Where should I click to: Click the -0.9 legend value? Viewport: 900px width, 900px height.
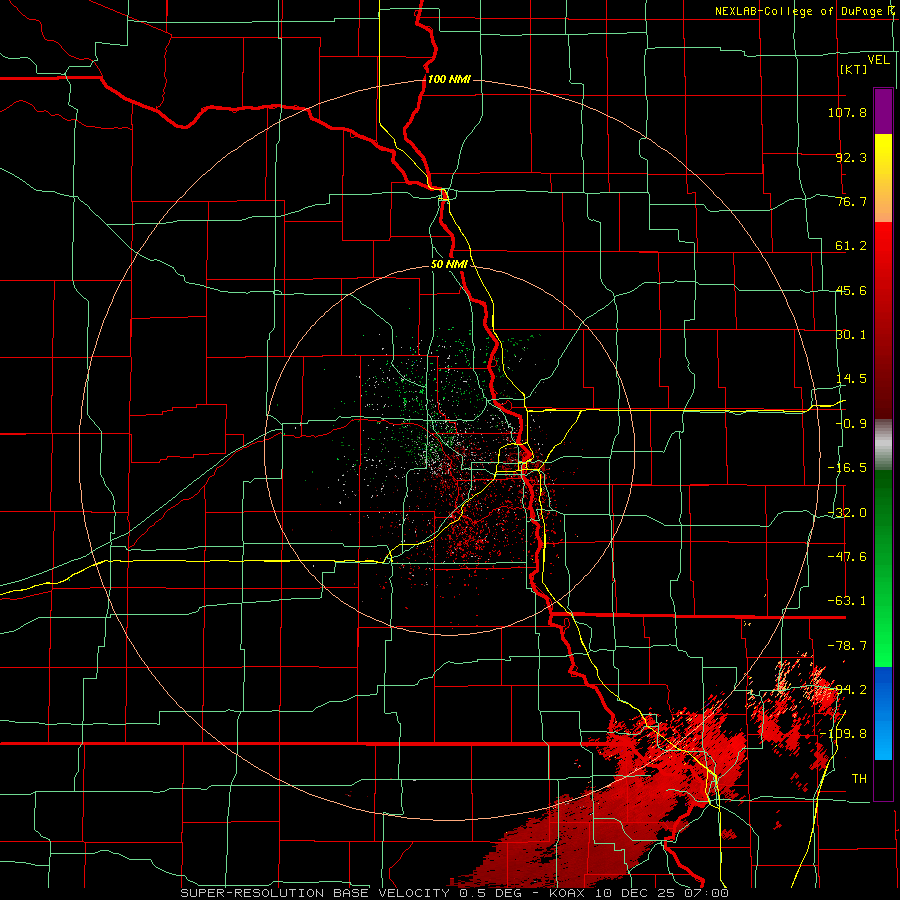851,424
